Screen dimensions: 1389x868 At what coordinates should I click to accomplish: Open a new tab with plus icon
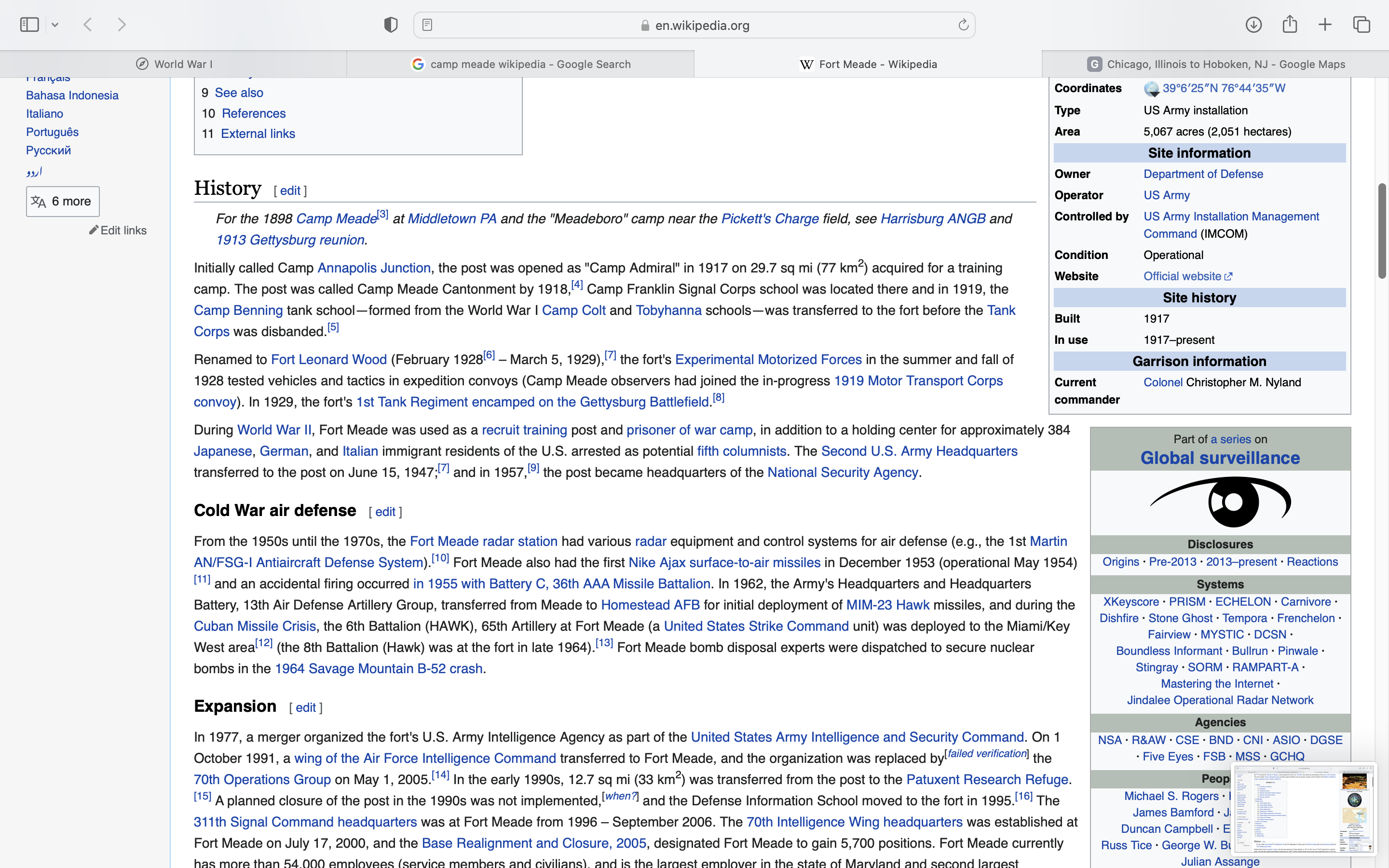[1325, 25]
